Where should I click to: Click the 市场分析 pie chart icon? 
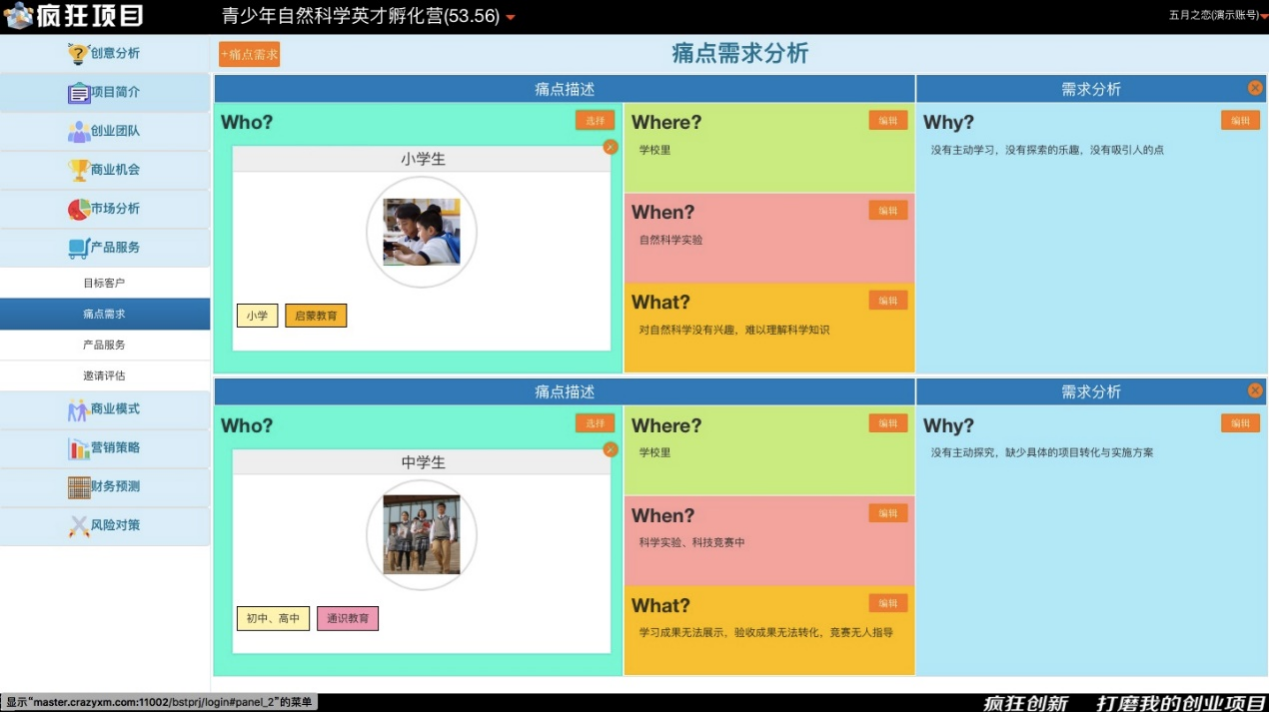click(x=79, y=209)
